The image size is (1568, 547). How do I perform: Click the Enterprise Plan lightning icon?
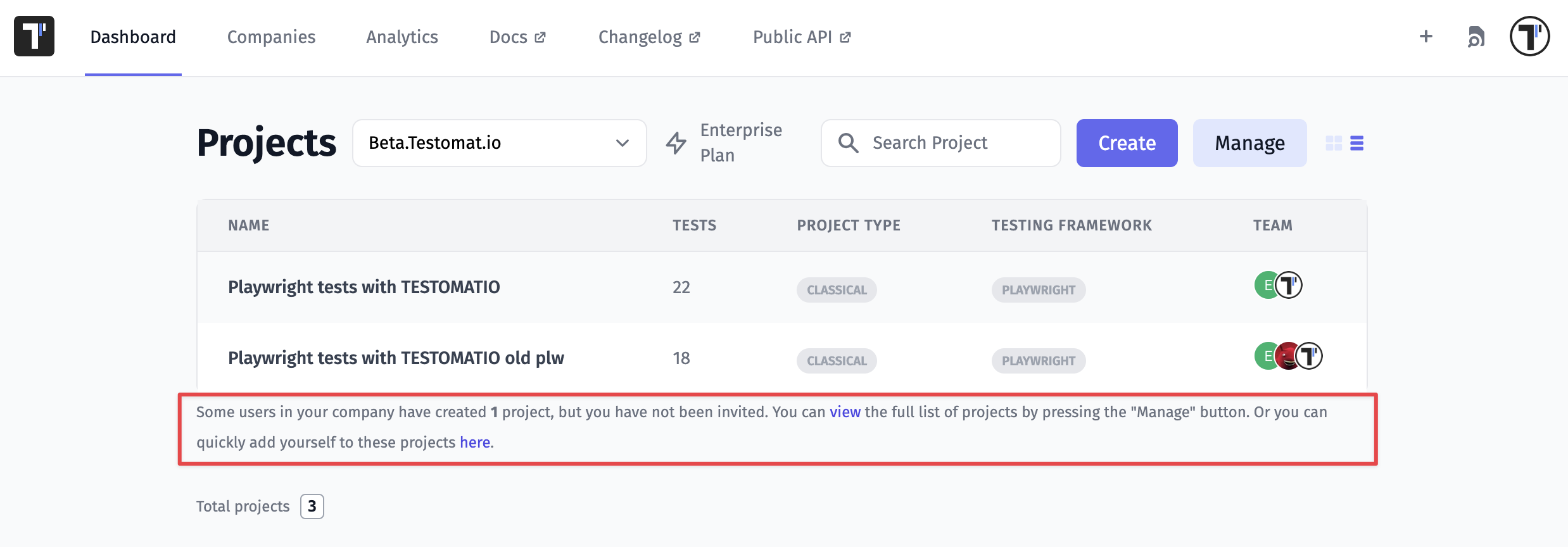(676, 142)
